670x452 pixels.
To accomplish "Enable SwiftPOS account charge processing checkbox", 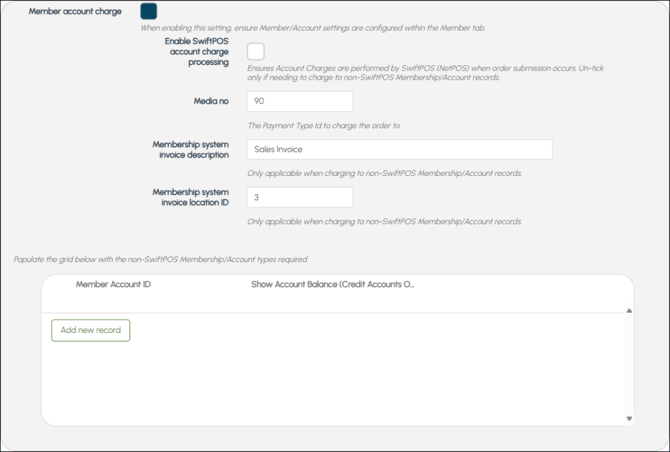I will 256,52.
